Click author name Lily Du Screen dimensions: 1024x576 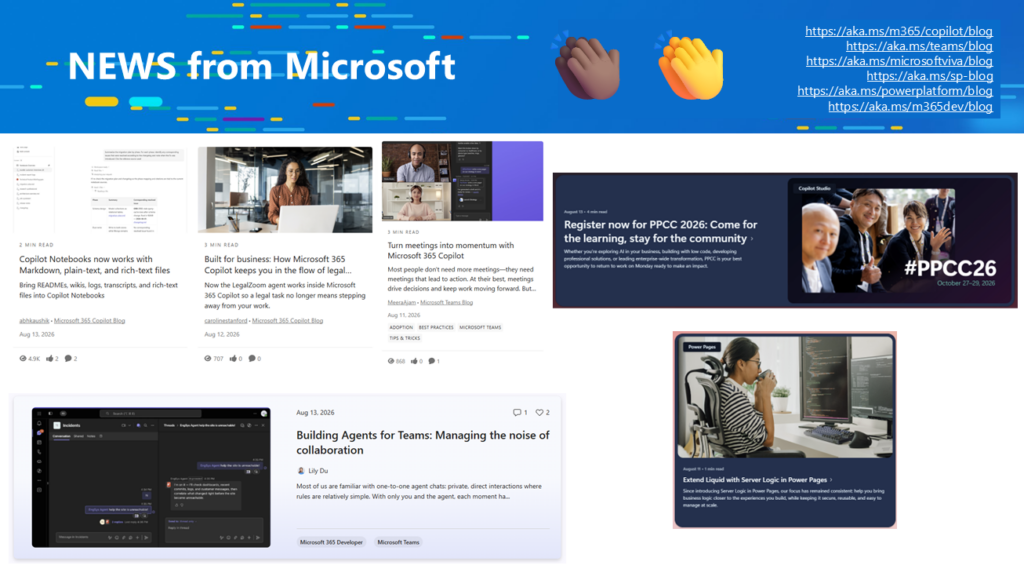pyautogui.click(x=318, y=471)
